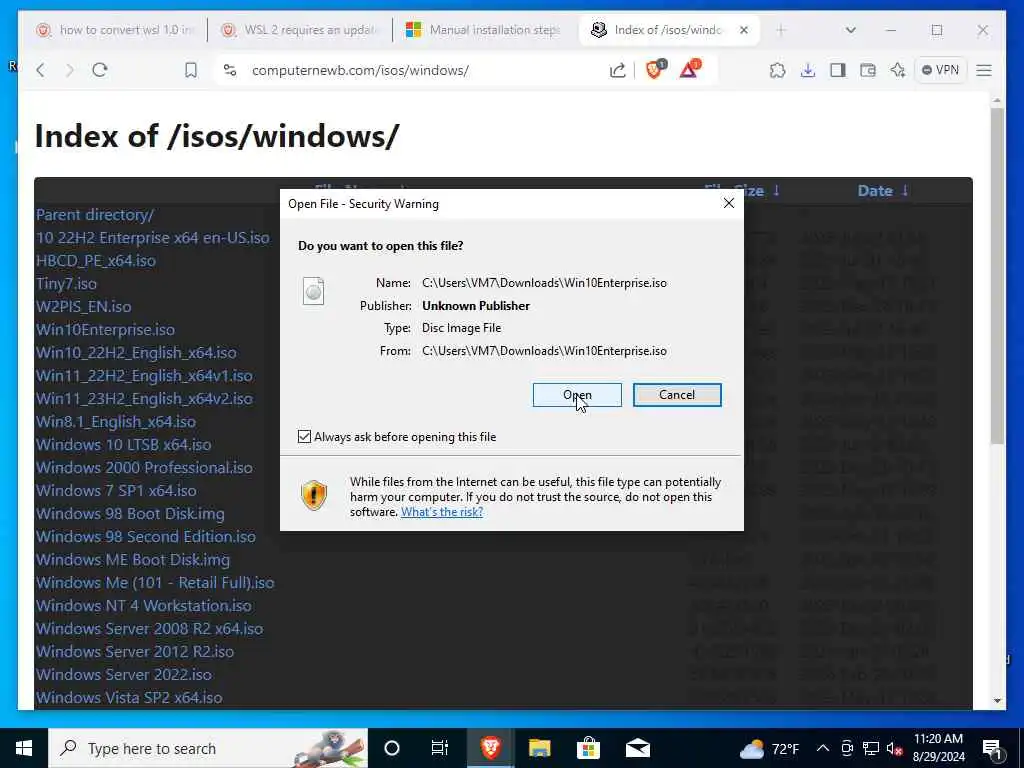Switch to 'WSL 2 requires an update' tab
This screenshot has height=768, width=1024.
(x=300, y=30)
